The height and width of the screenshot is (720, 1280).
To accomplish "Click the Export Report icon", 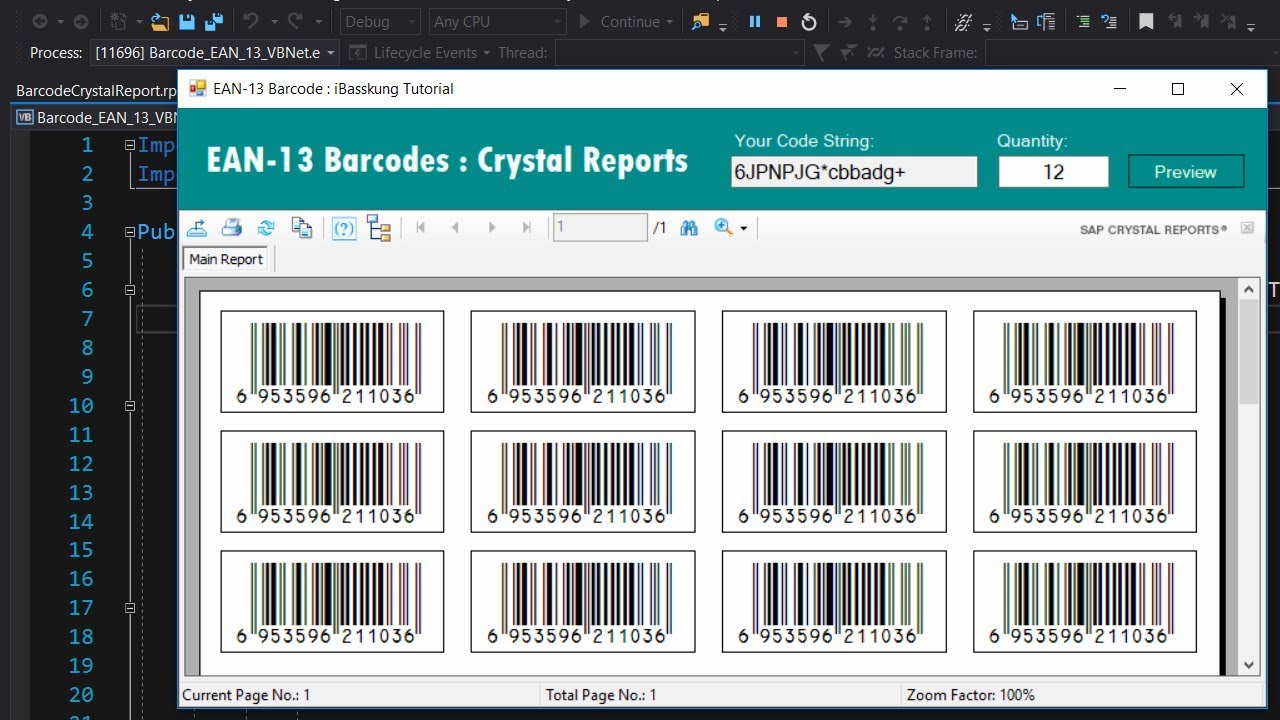I will tap(197, 228).
